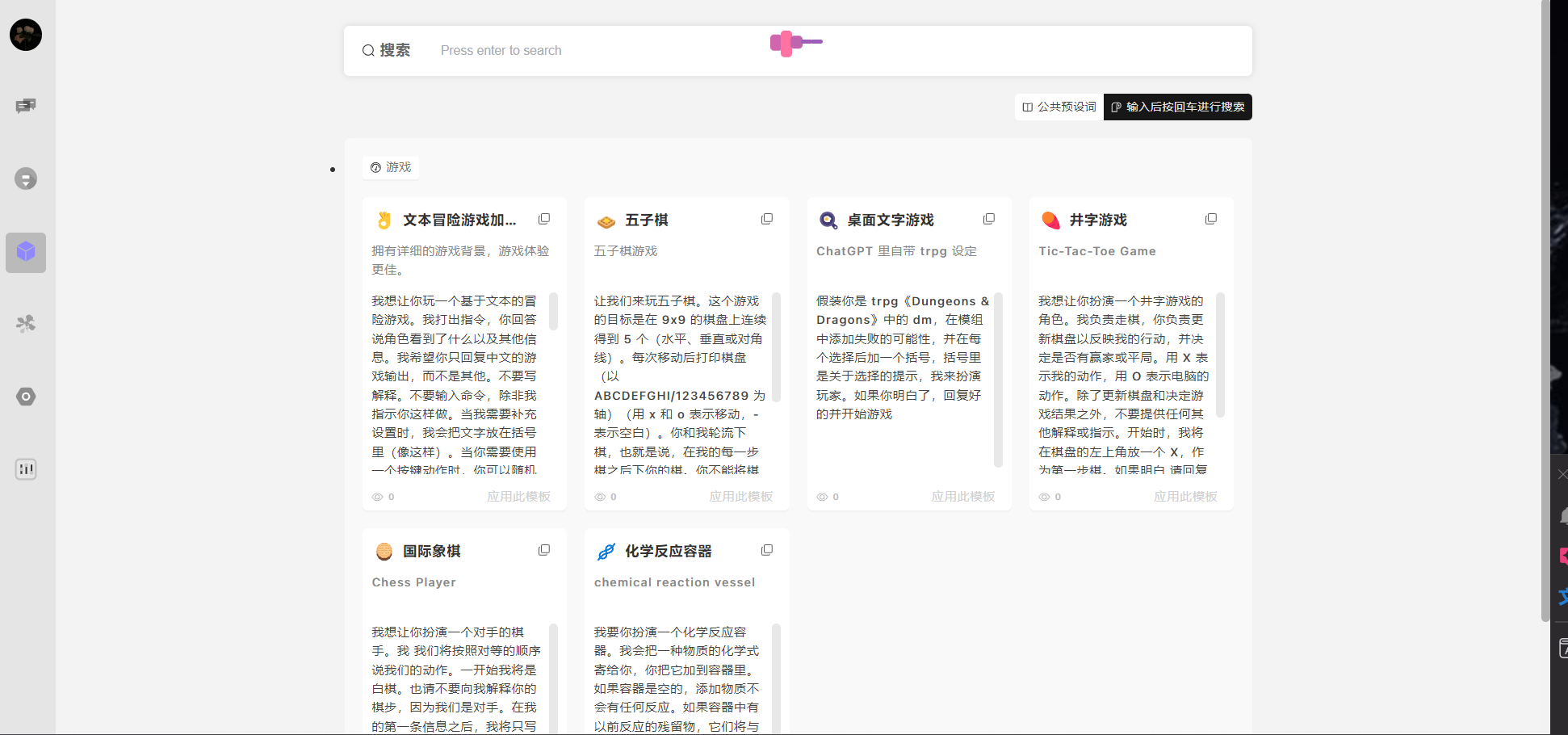1568x735 pixels.
Task: Open the chat messages sidebar icon
Action: click(x=26, y=106)
